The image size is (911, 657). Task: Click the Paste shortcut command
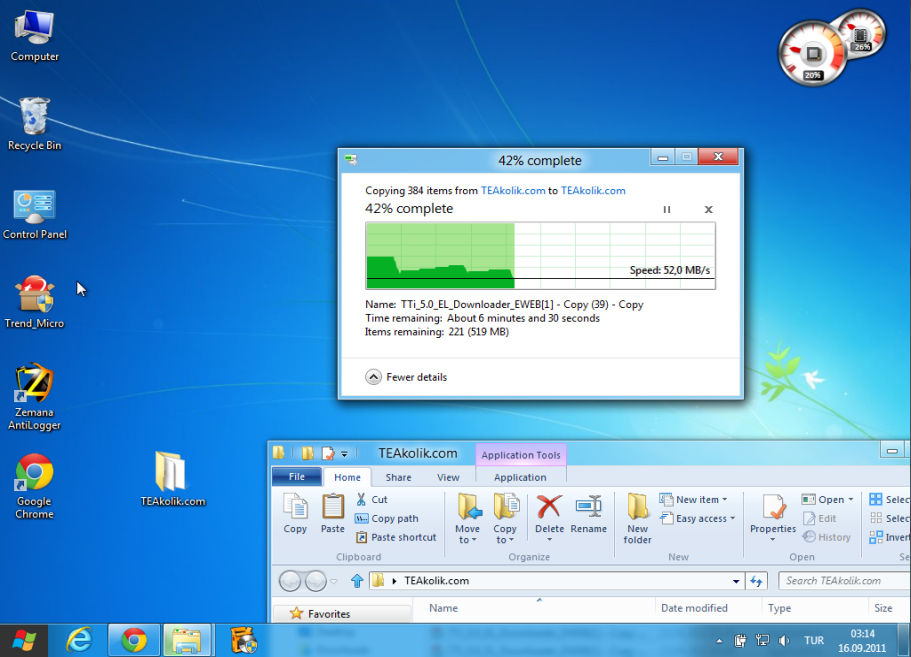tap(396, 538)
